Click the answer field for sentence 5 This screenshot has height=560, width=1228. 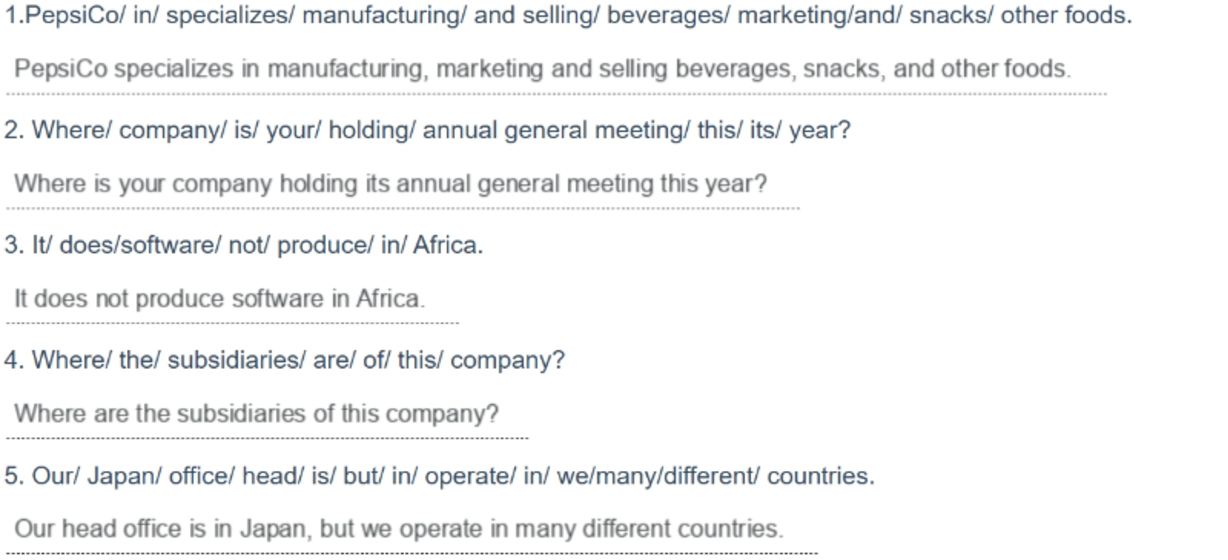(411, 529)
